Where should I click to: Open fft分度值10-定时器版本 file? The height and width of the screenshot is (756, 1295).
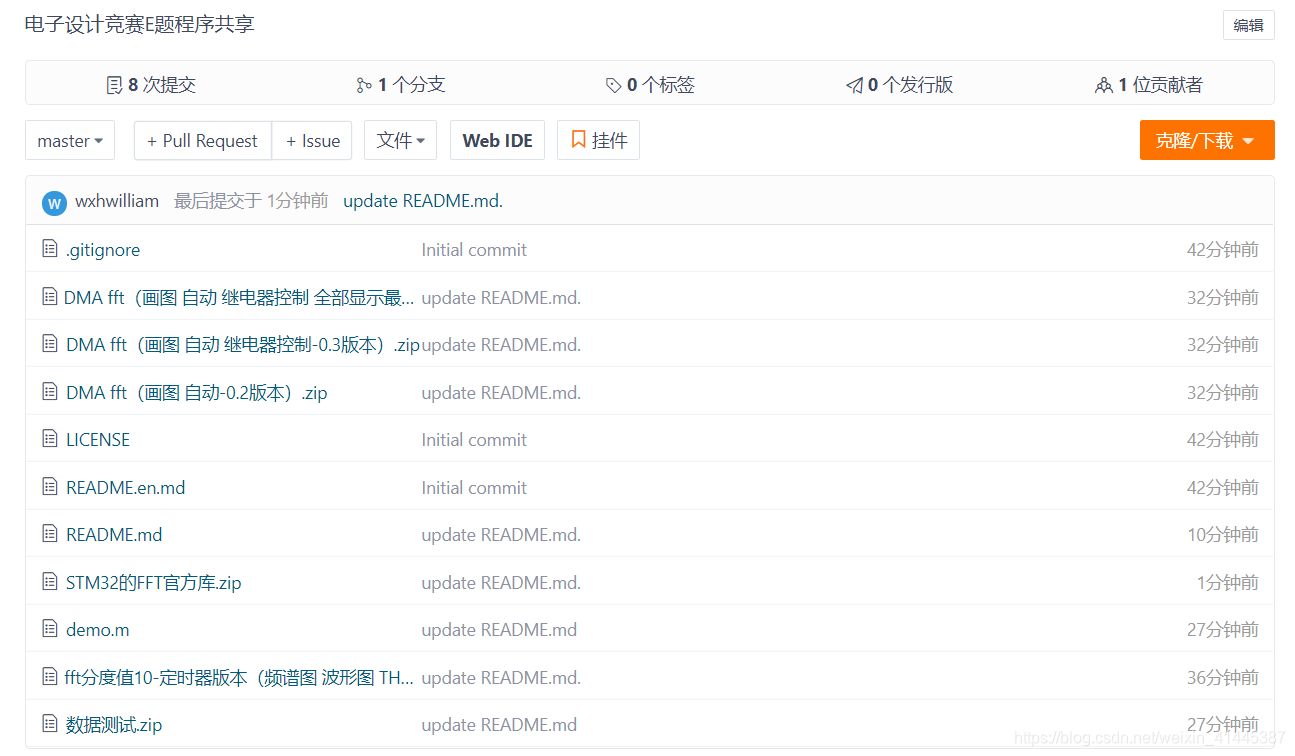[239, 678]
